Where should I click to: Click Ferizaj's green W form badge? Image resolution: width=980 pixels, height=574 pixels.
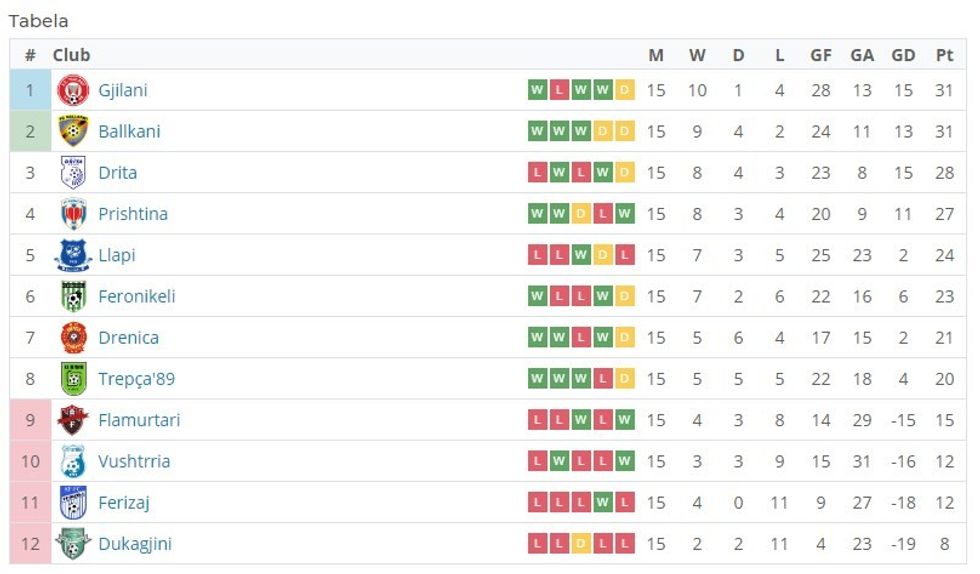pos(602,503)
